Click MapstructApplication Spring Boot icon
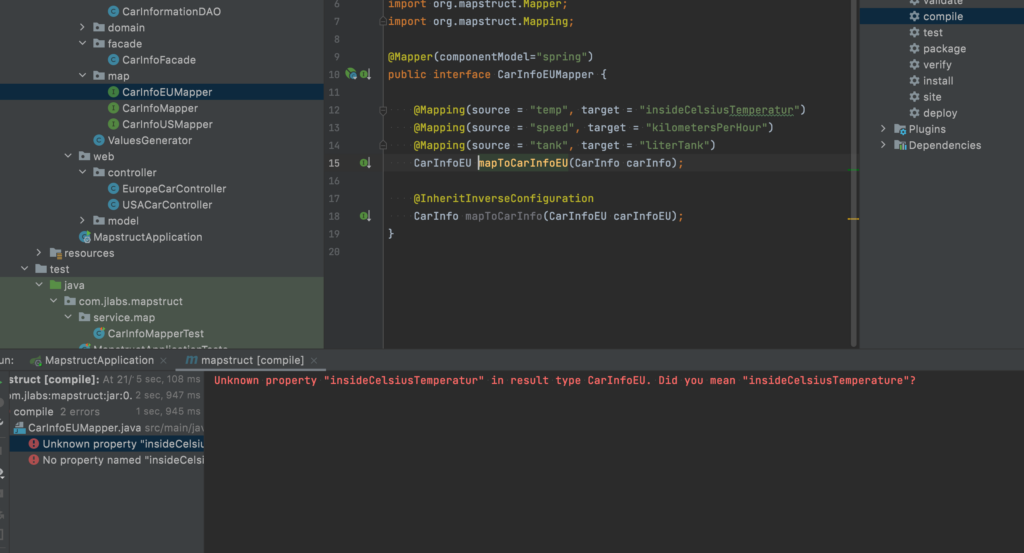The height and width of the screenshot is (553, 1024). click(85, 237)
